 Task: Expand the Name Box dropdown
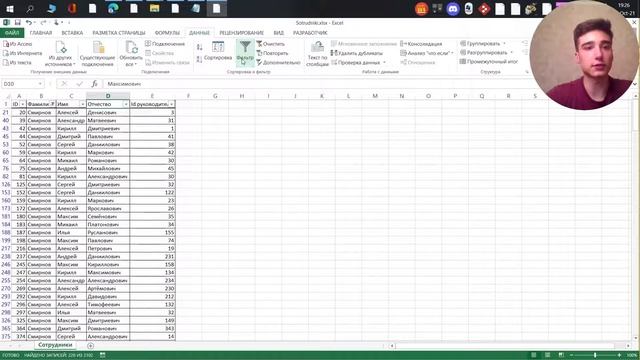pos(40,84)
